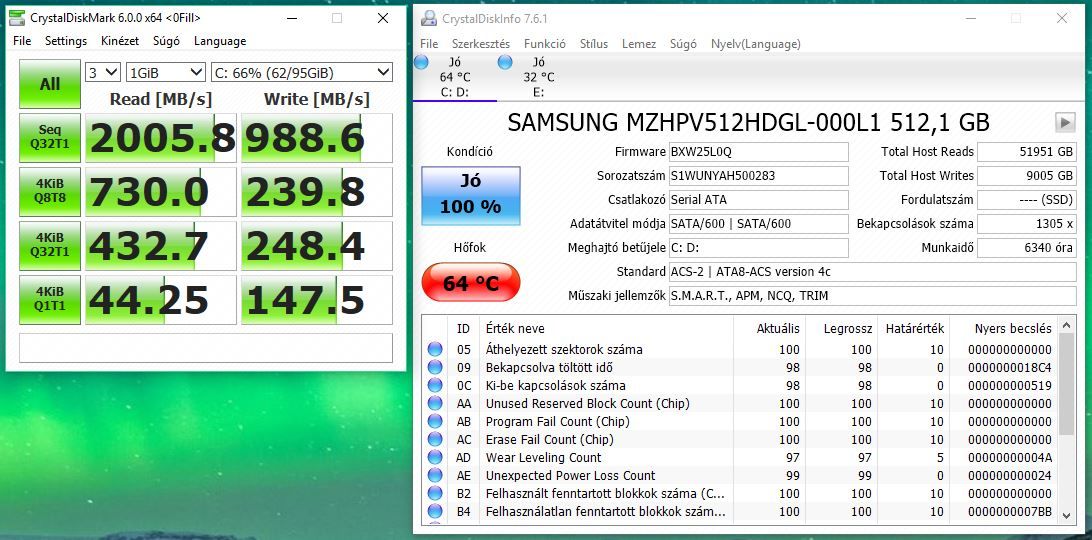Open Súgó menu in CrystalDiskInfo
Viewport: 1092px width, 540px height.
683,44
